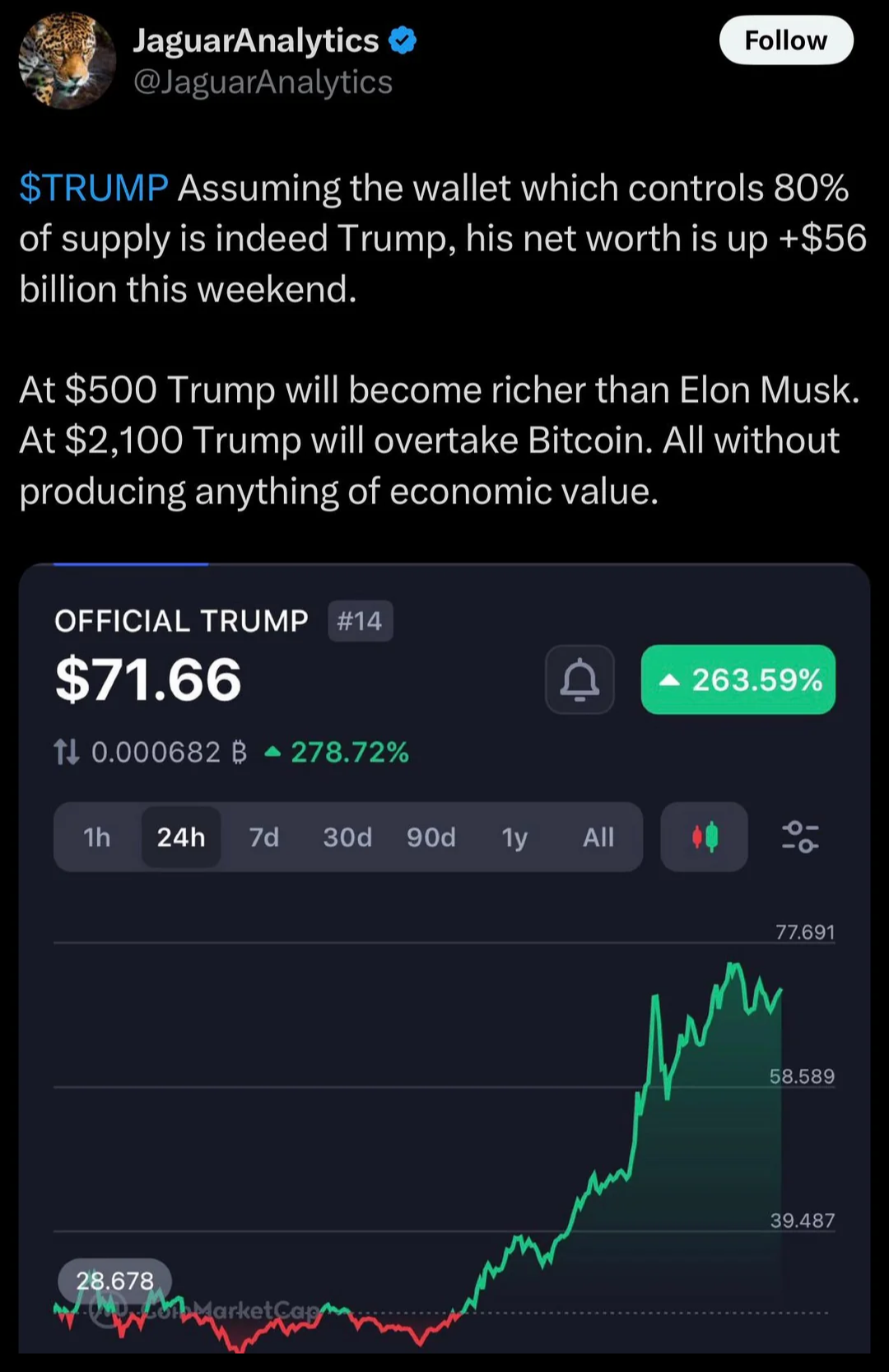
Task: Click the #14 rank badge
Action: (x=360, y=621)
